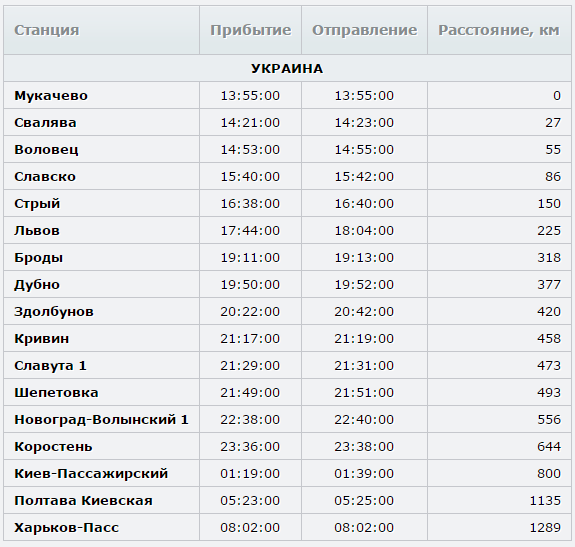Screen dimensions: 575x547
Task: Select the Воловец station cell
Action: [102, 150]
